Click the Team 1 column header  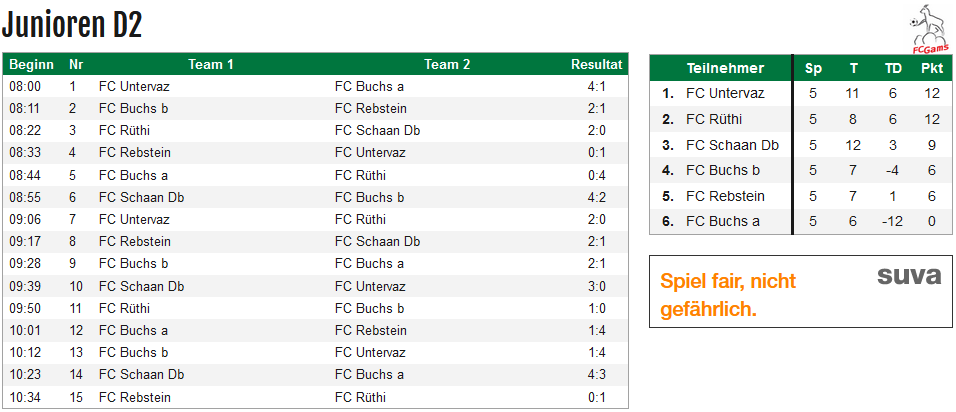click(211, 65)
